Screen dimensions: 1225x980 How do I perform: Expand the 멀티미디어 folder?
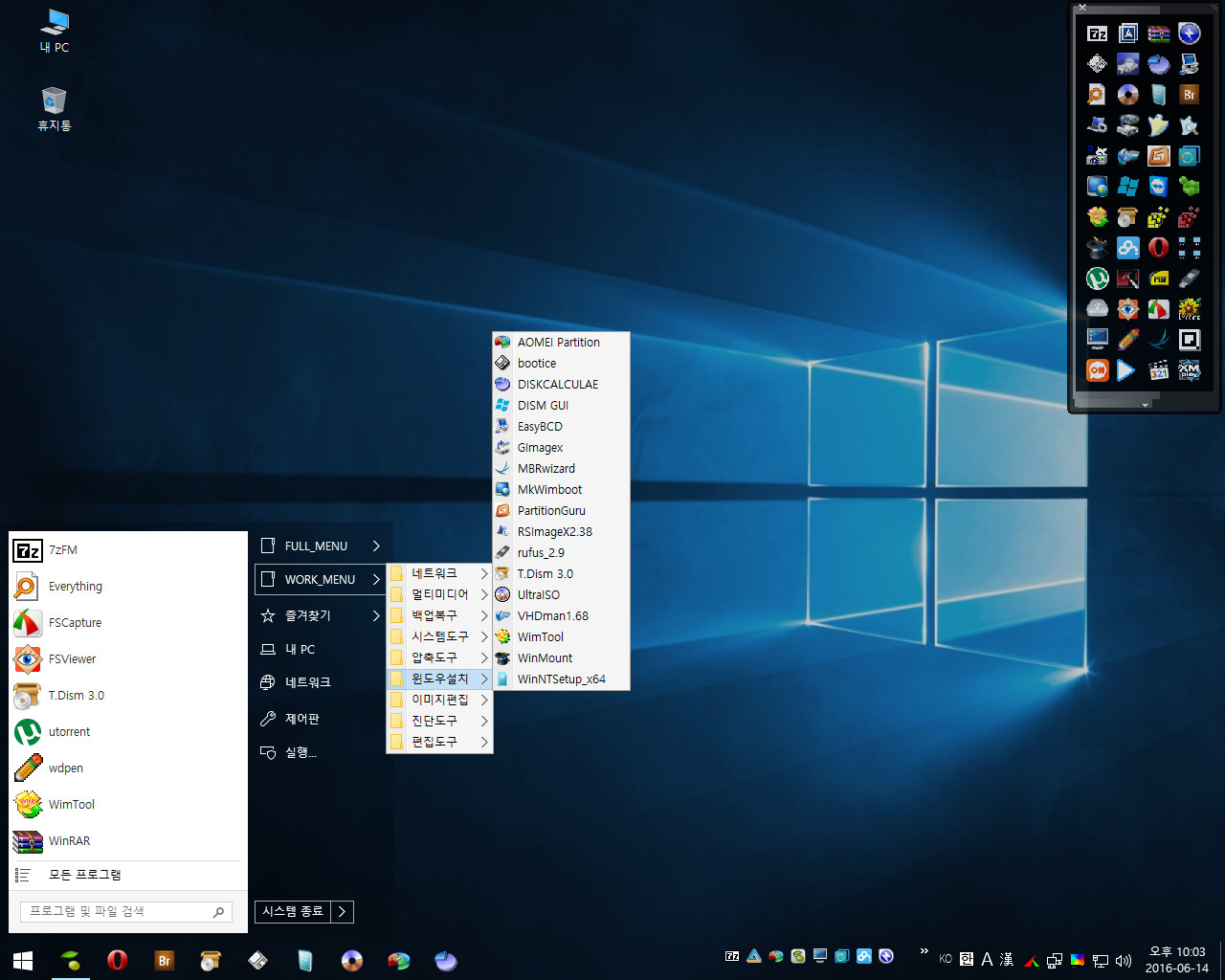pyautogui.click(x=439, y=594)
